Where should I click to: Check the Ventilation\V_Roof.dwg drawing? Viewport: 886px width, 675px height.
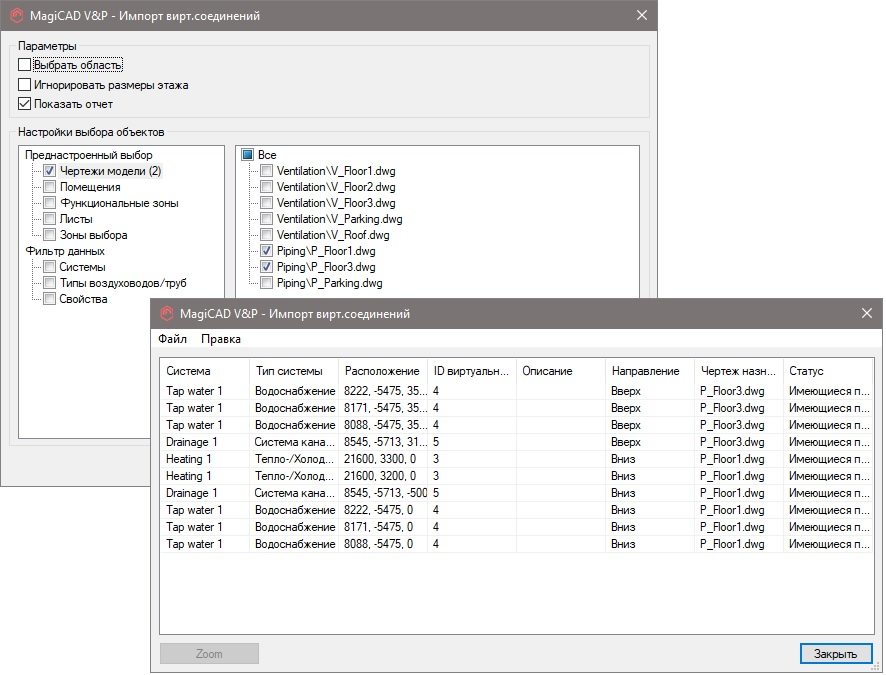tap(266, 235)
